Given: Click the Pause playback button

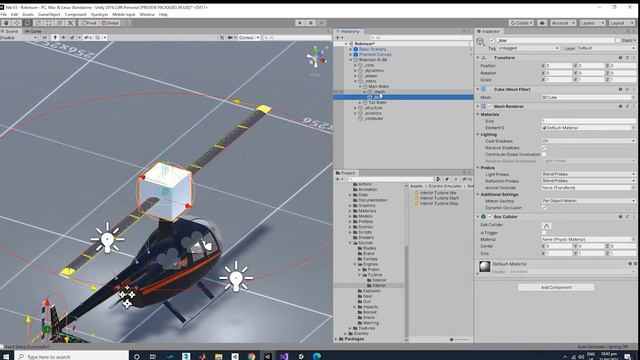Looking at the screenshot, I should (311, 23).
